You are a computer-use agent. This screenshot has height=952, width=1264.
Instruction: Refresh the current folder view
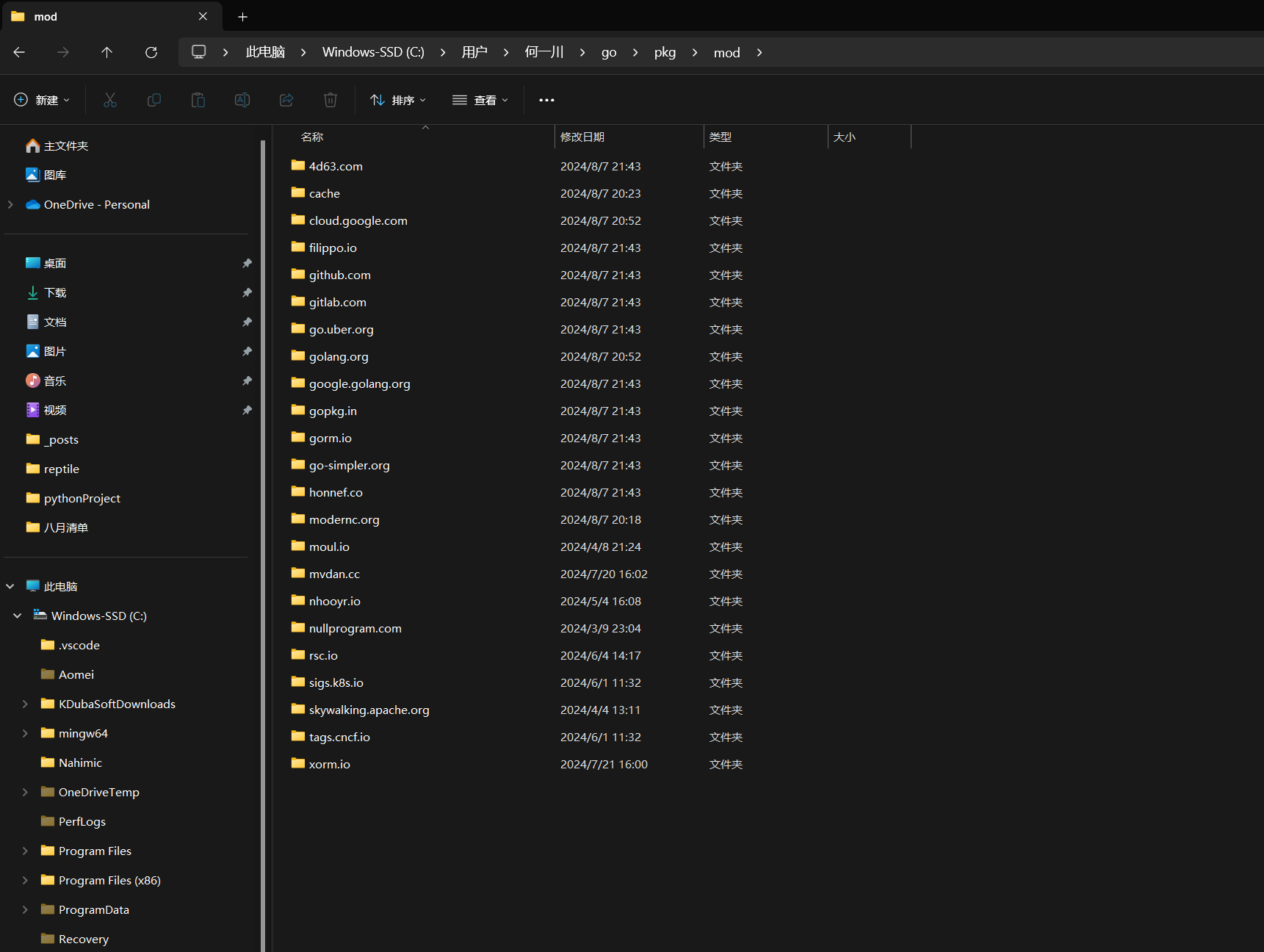coord(151,52)
